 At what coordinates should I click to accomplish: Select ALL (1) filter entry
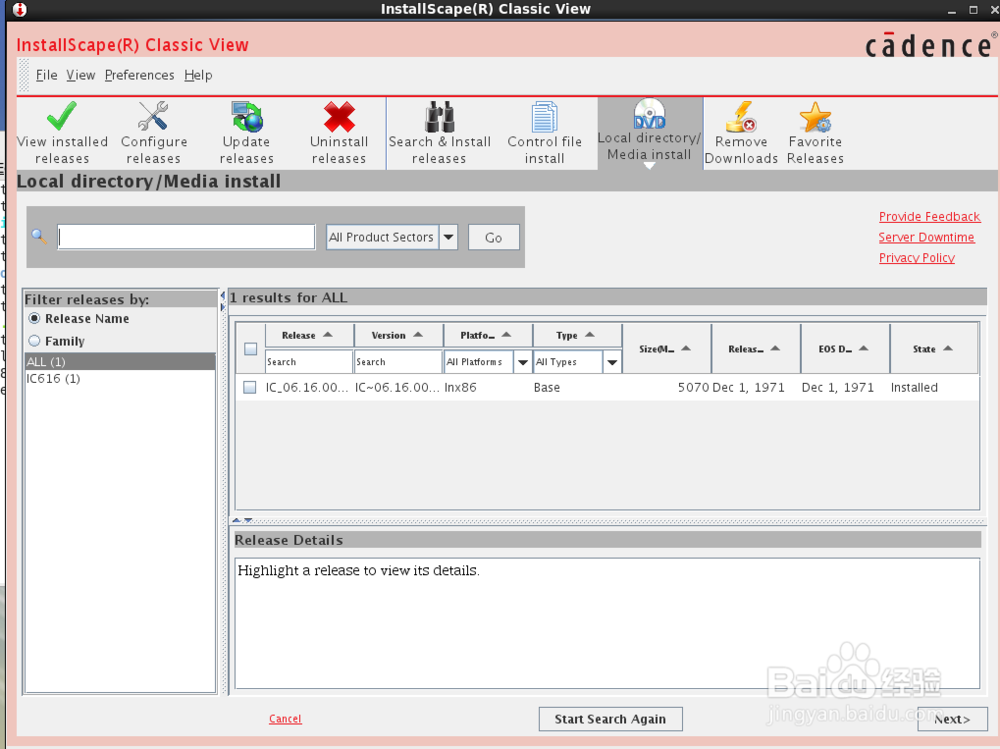pos(120,362)
